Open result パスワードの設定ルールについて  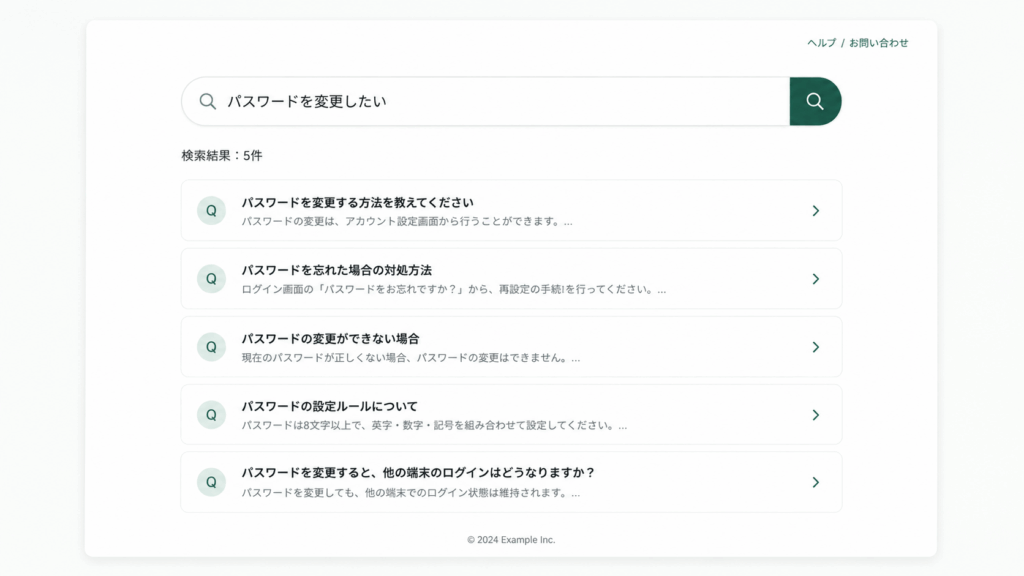pyautogui.click(x=511, y=415)
